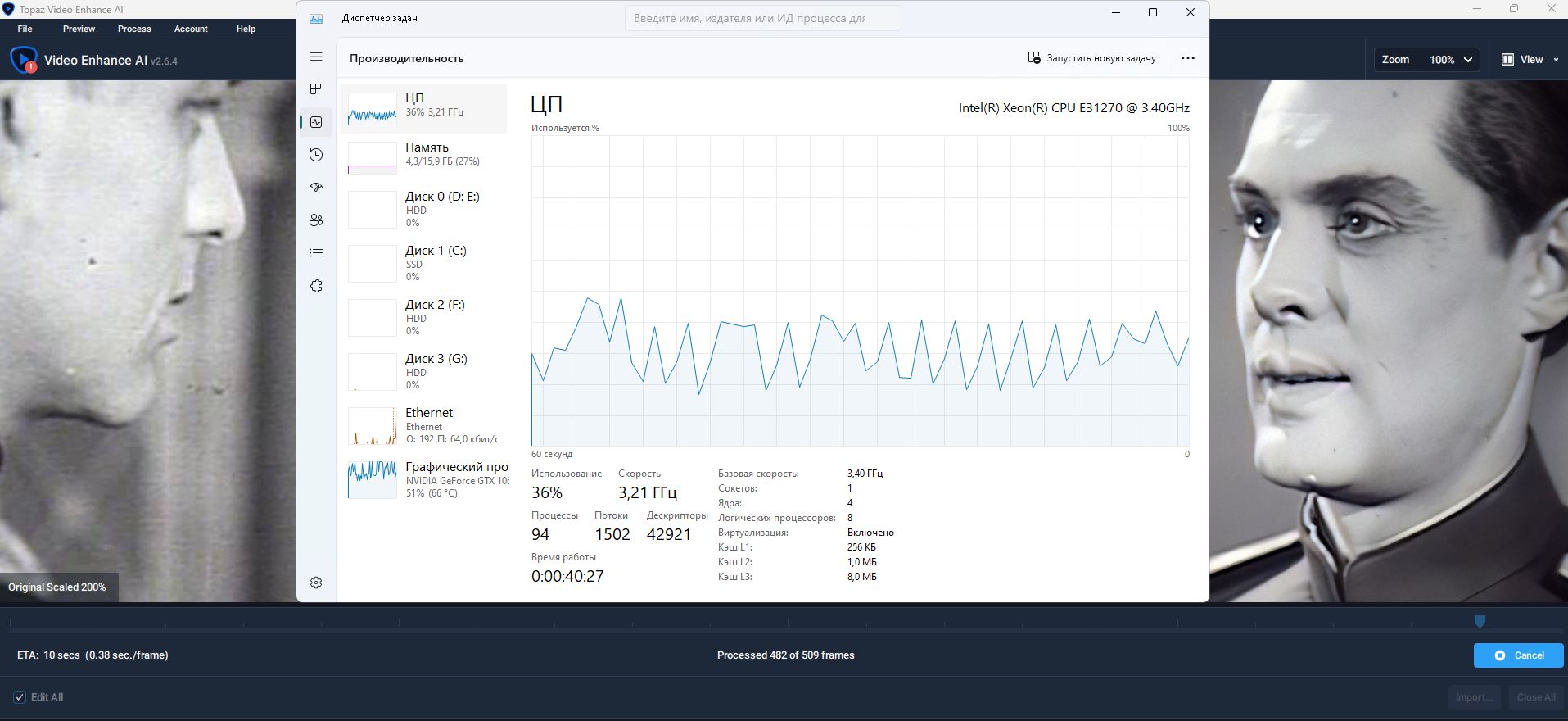
Task: Open the Users icon in Task Manager sidebar
Action: 316,220
